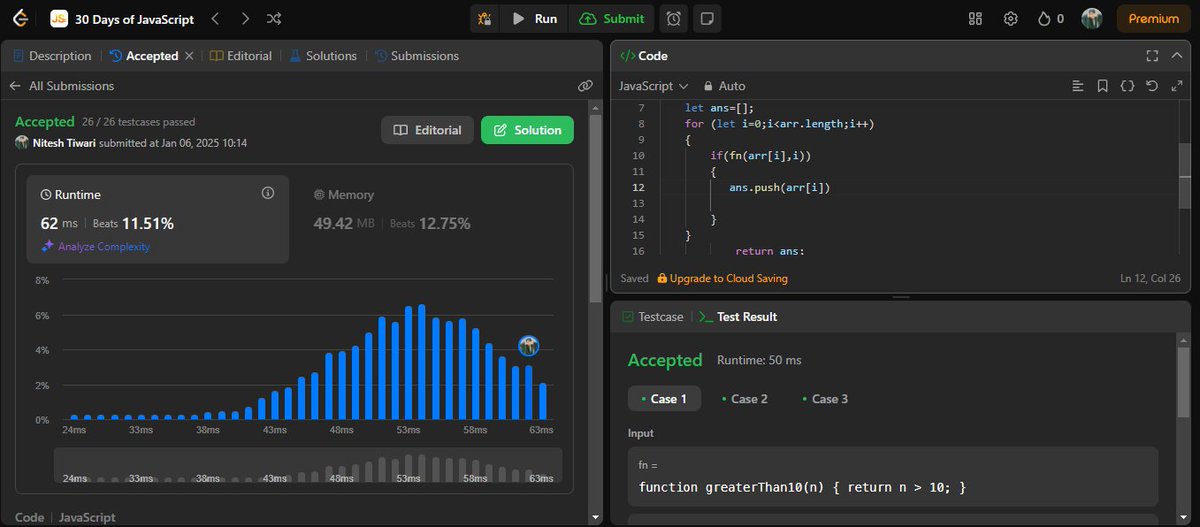The height and width of the screenshot is (527, 1200).
Task: Click the streak flame counter
Action: [1051, 18]
